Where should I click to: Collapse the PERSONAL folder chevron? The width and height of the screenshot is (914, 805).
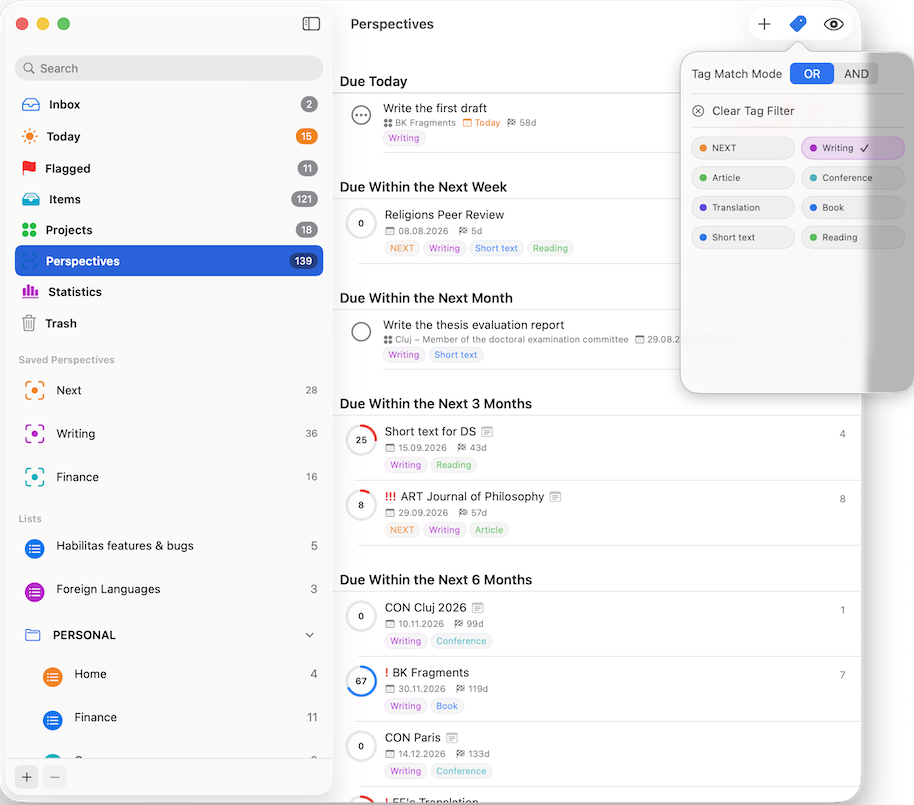coord(310,635)
